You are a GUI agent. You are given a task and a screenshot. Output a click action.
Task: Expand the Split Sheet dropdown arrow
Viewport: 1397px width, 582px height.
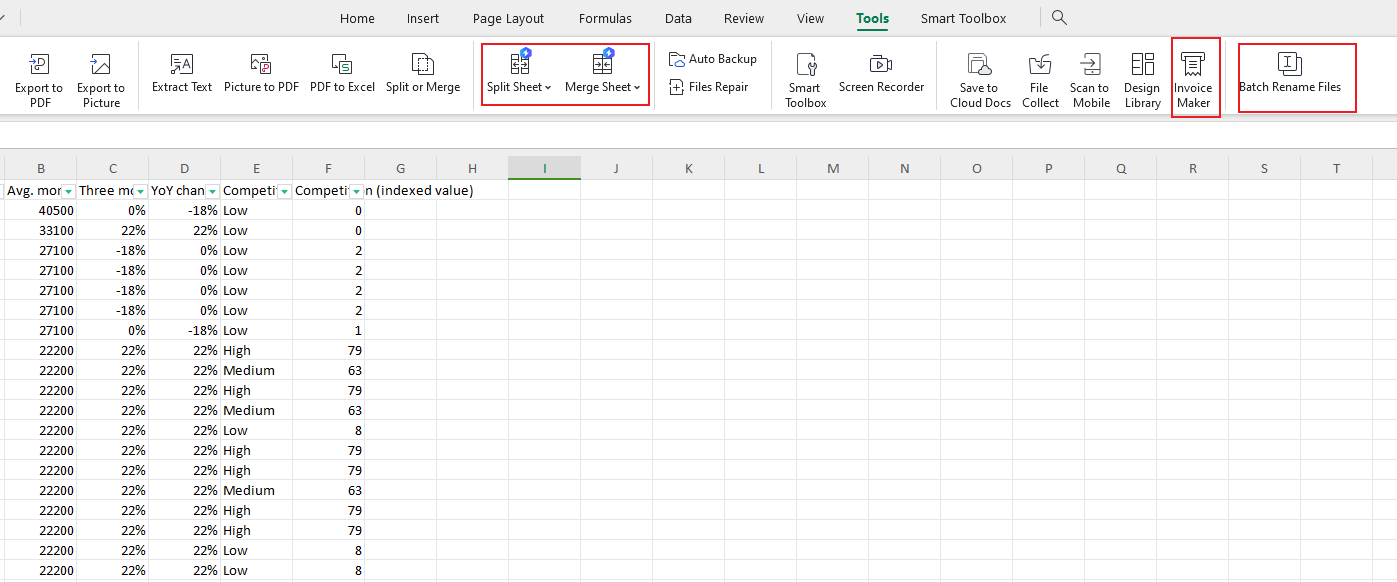(x=548, y=88)
